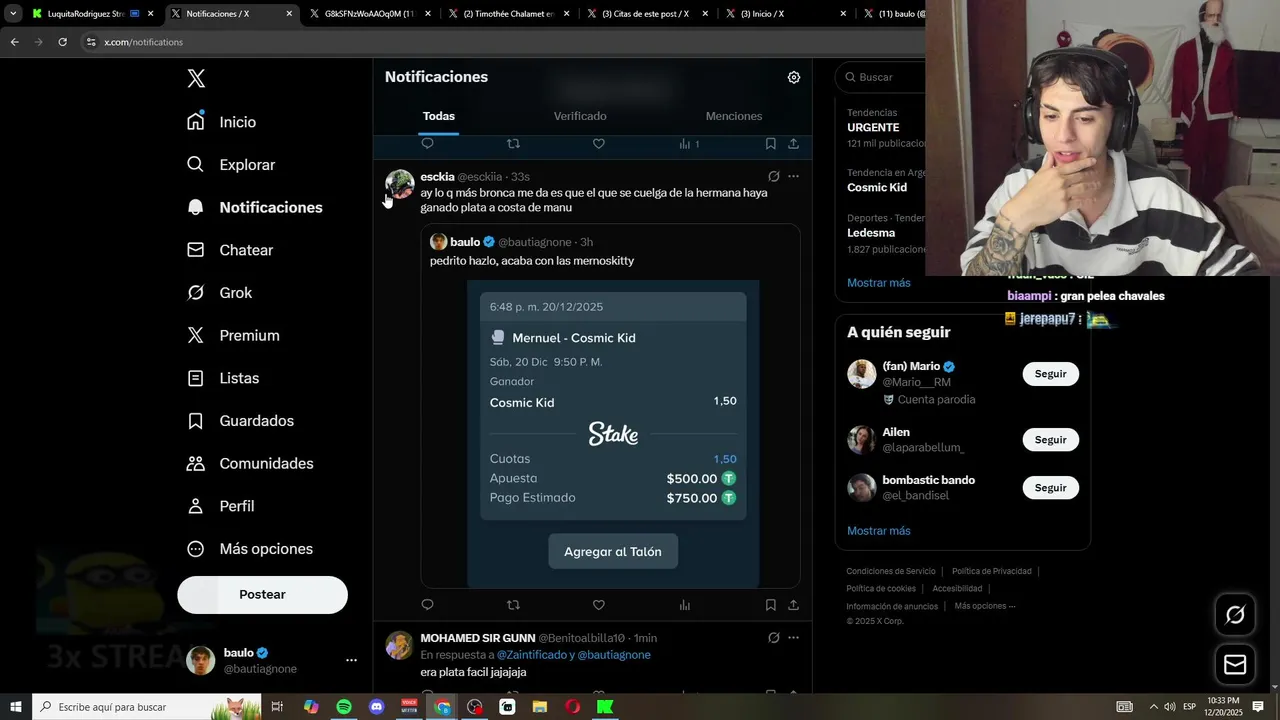
Task: Open Grok from the sidebar
Action: (x=219, y=293)
